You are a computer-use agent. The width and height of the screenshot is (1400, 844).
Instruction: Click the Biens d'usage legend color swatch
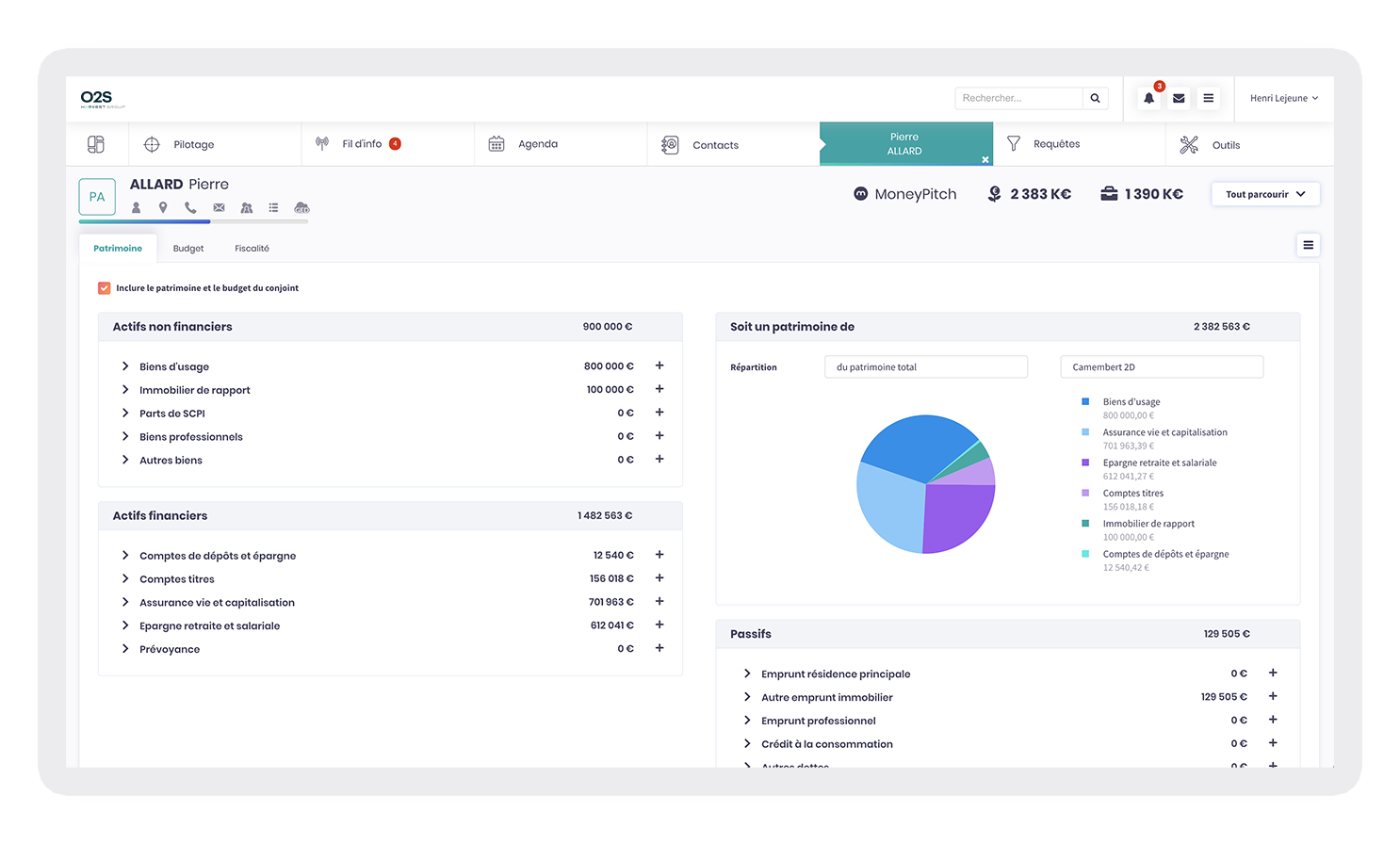click(x=1085, y=401)
